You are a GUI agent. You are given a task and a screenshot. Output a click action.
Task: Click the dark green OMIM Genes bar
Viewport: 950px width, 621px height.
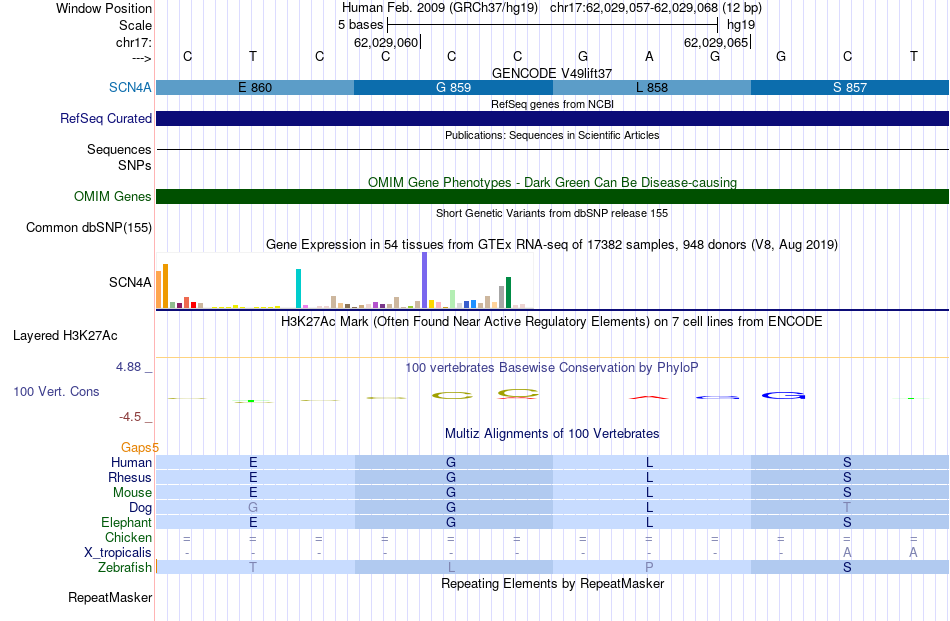pos(553,196)
